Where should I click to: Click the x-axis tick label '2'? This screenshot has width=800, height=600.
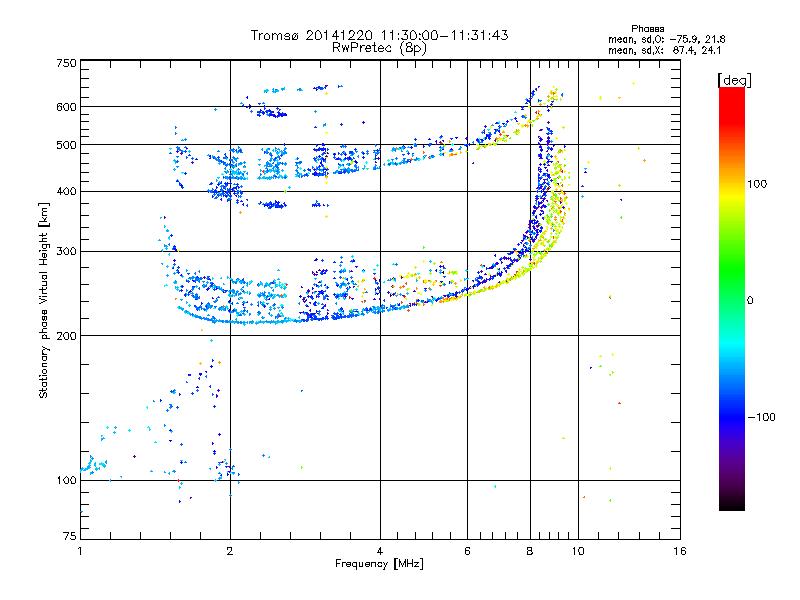230,551
